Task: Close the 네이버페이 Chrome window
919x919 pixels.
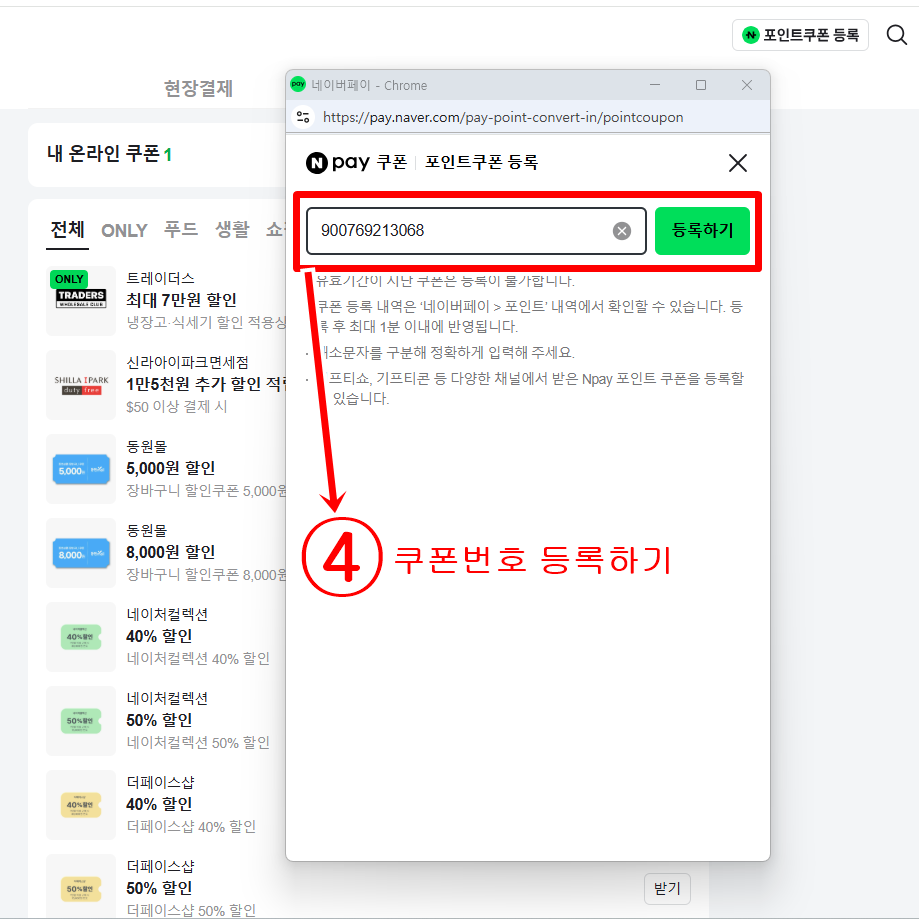Action: [x=747, y=85]
